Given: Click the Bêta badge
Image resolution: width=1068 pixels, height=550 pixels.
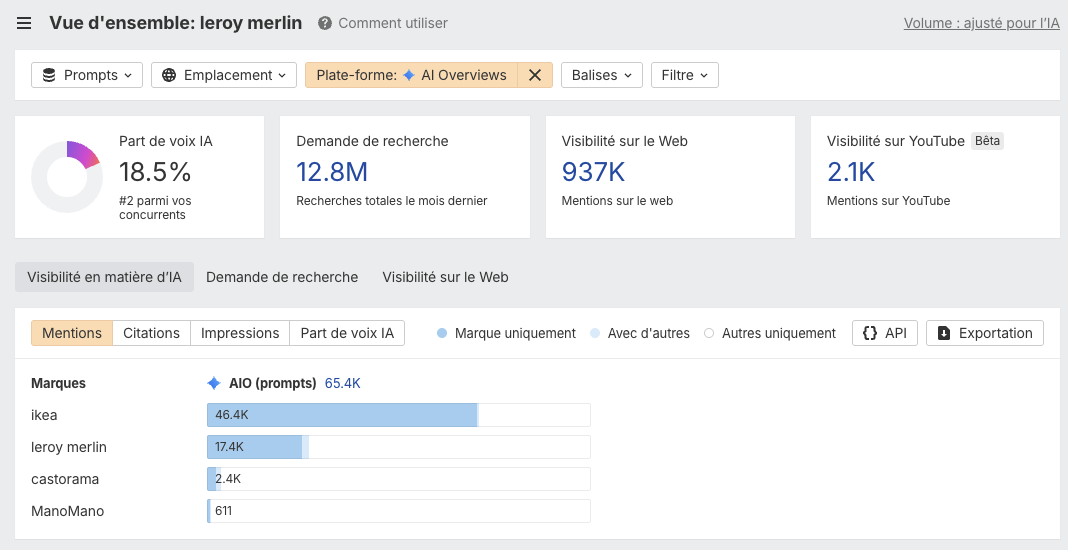Looking at the screenshot, I should click(987, 141).
